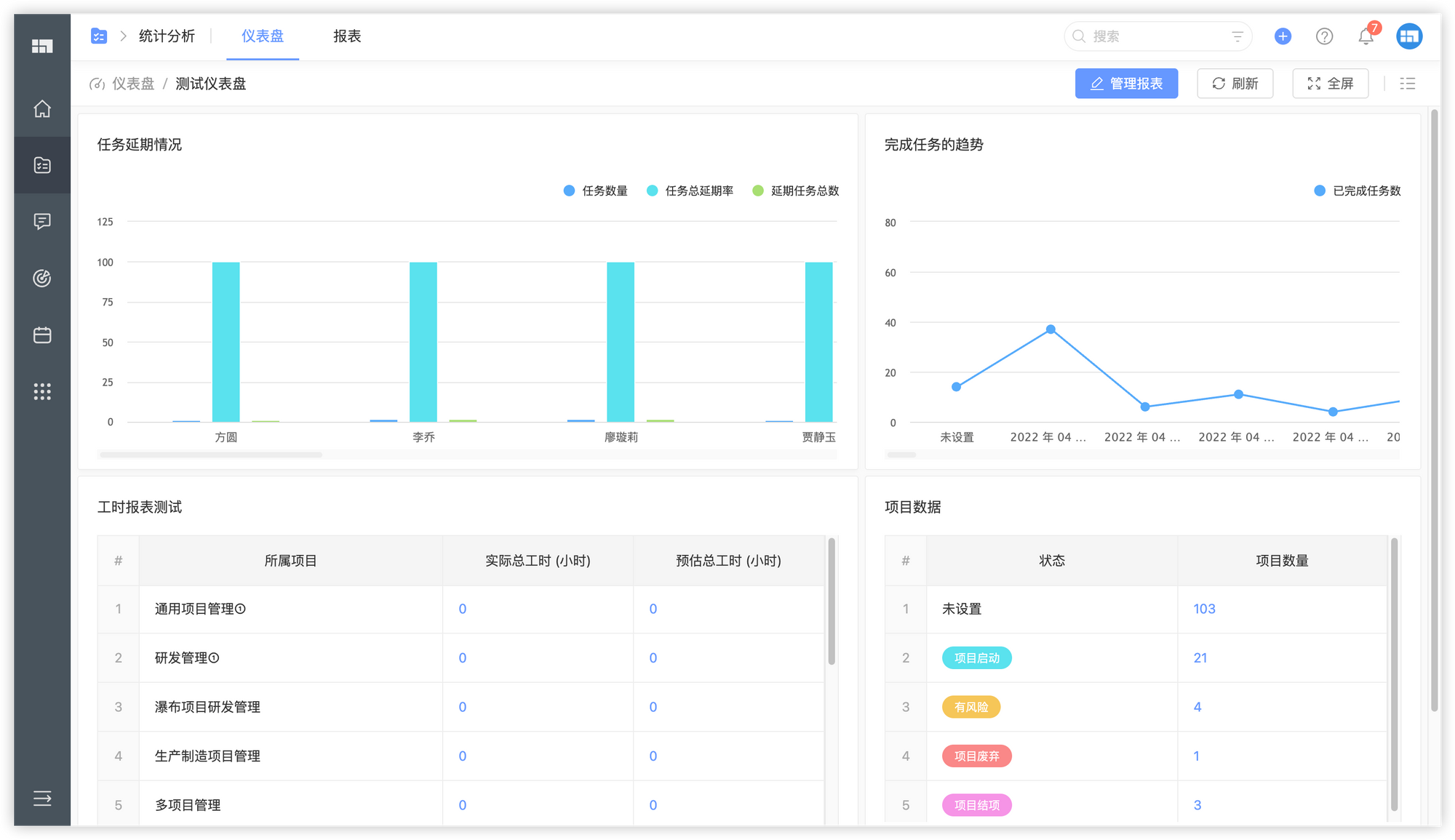Click the 管理报表 button
Viewport: 1455px width, 840px height.
coord(1126,84)
